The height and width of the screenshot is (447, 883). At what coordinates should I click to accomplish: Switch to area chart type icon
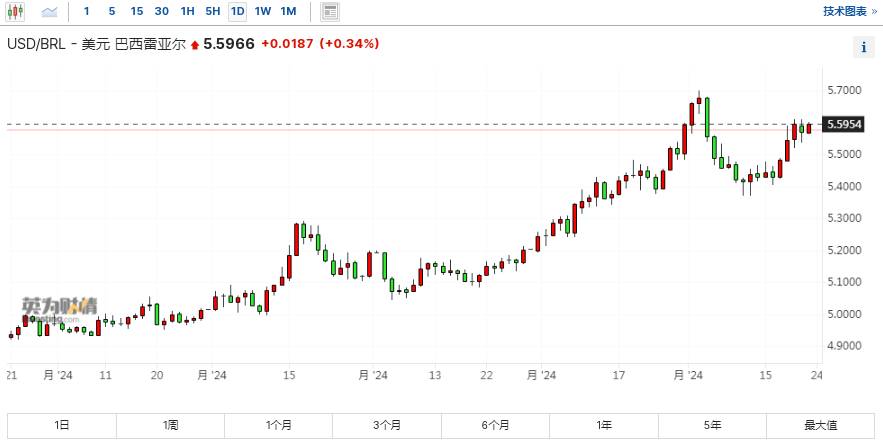tap(49, 12)
